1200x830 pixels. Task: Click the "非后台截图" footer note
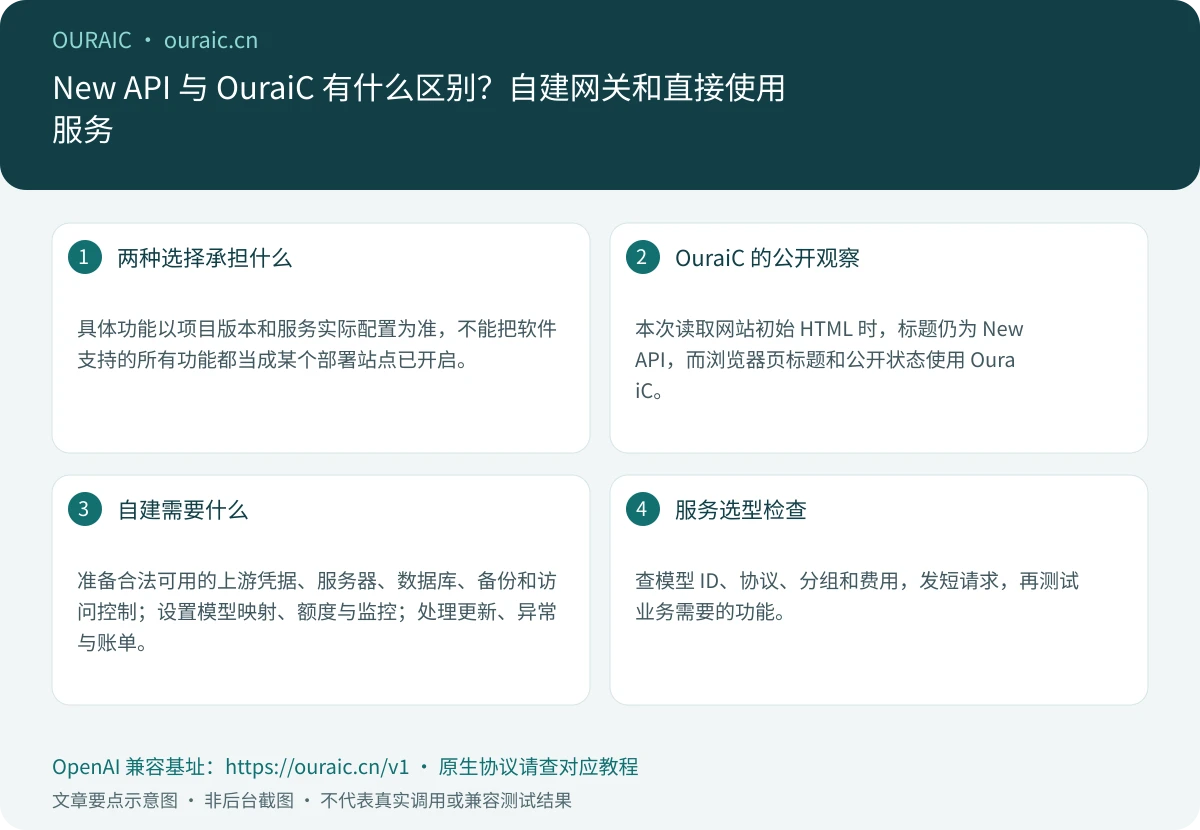249,801
